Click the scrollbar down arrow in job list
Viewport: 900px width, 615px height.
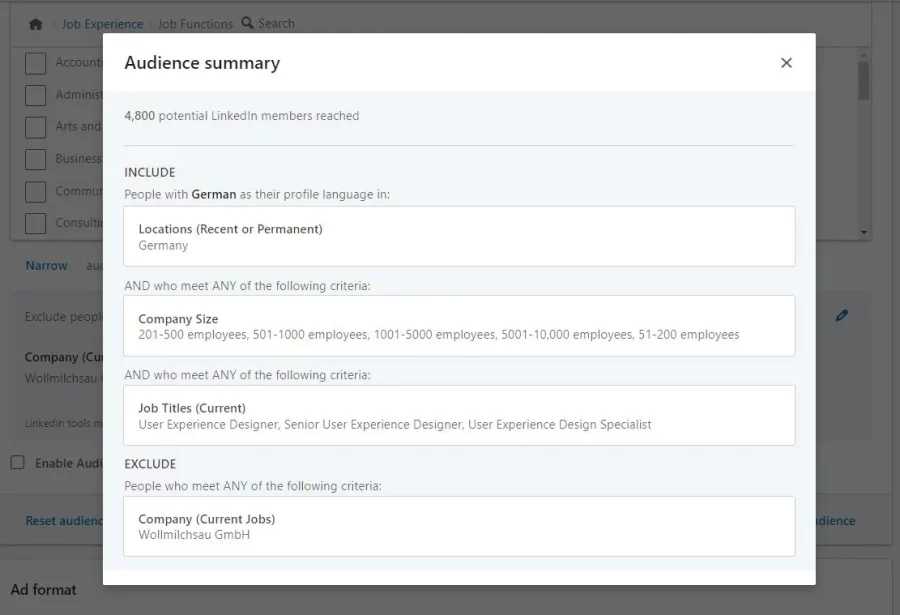[863, 233]
